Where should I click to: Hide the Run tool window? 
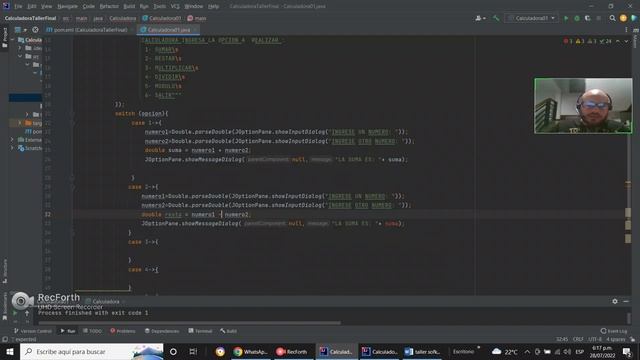click(626, 301)
